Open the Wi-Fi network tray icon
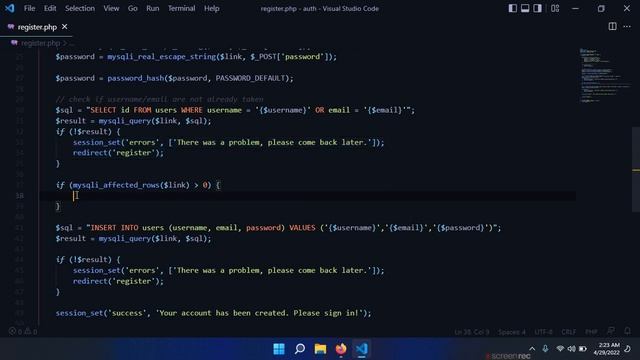640x360 pixels. (560, 348)
